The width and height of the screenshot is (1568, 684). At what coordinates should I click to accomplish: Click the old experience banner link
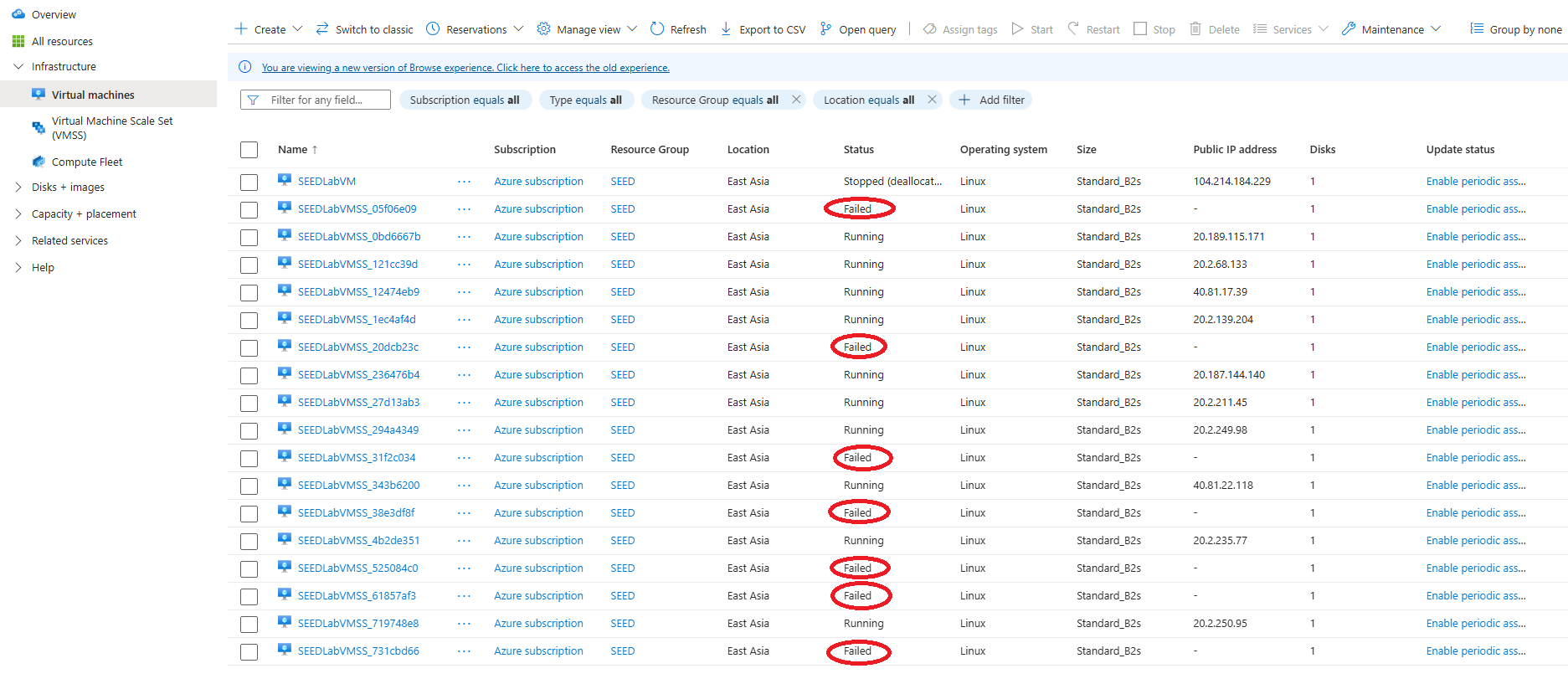(465, 68)
